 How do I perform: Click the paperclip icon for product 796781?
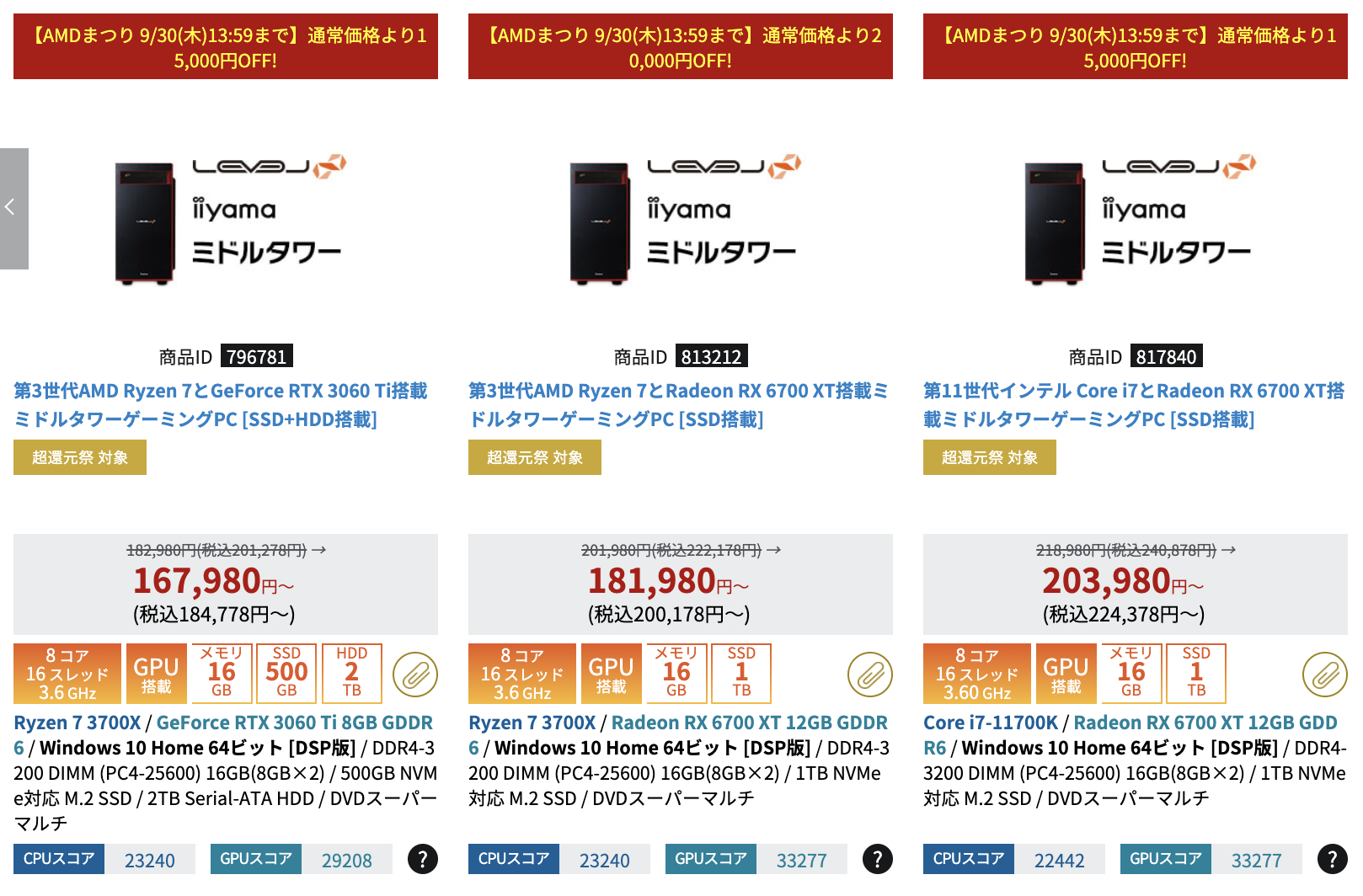coord(415,675)
